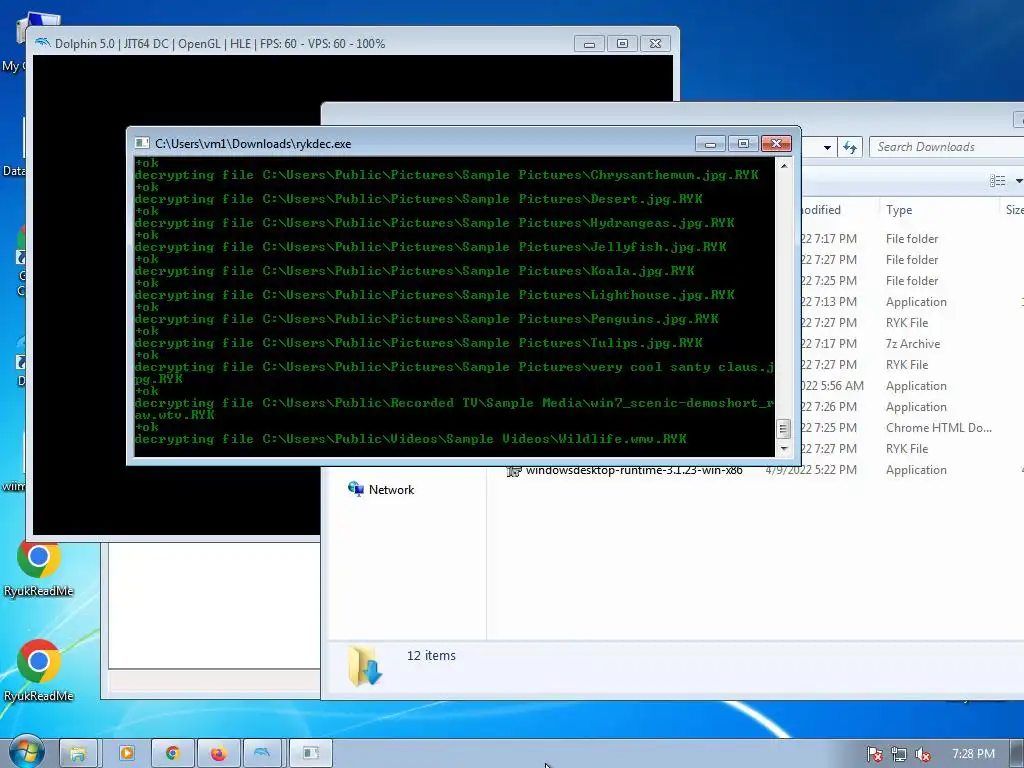Open Action Center flag tray icon

pos(874,754)
